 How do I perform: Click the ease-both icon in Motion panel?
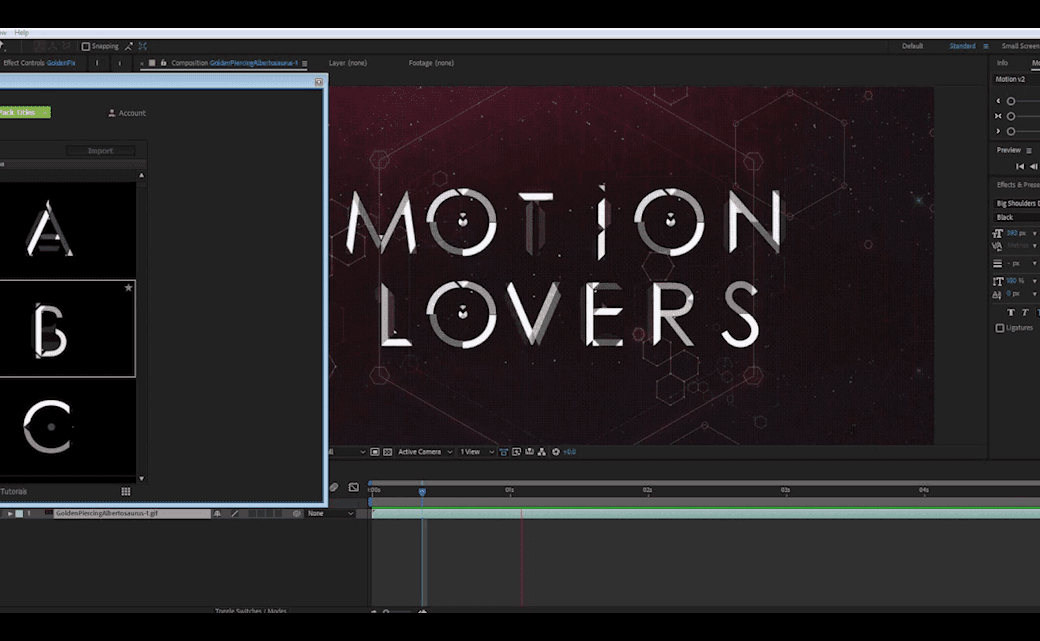coord(998,116)
